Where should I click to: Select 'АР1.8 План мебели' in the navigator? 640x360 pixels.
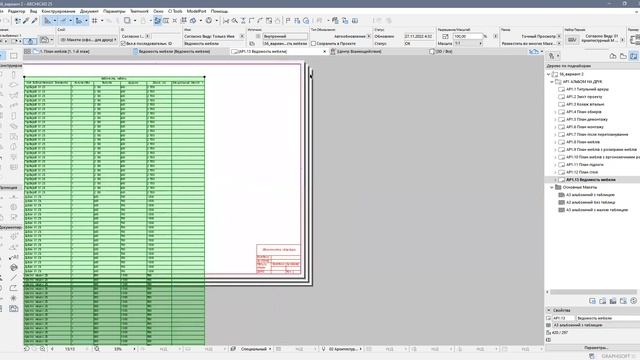[583, 142]
